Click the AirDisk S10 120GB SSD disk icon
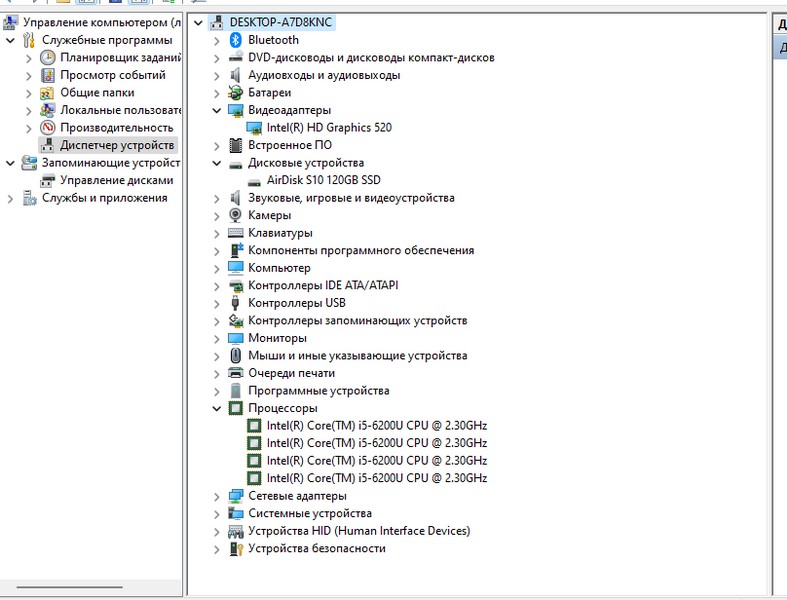787x600 pixels. pos(254,181)
